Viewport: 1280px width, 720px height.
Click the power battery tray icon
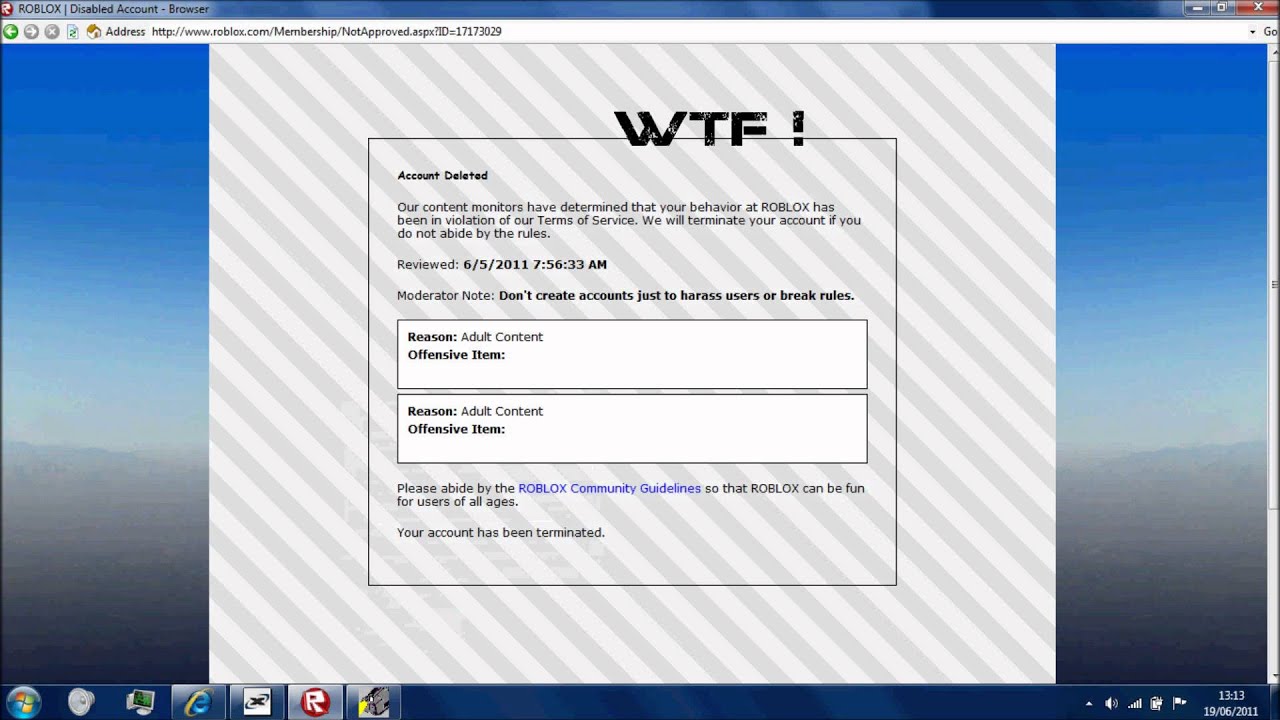coord(1157,703)
